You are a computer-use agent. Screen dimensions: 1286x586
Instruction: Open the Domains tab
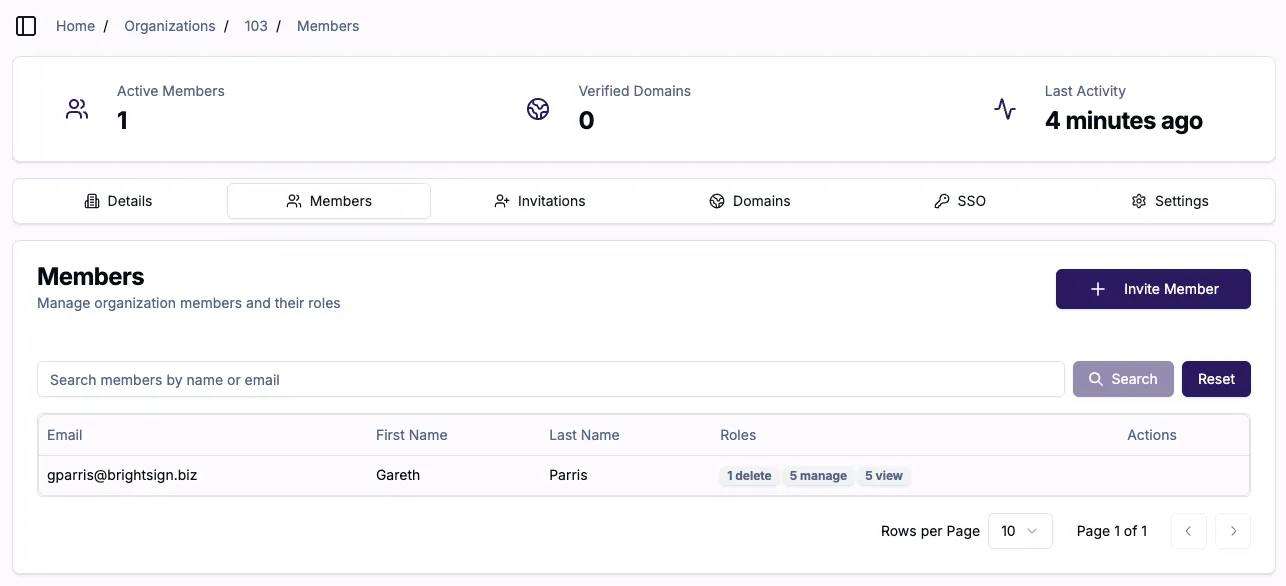[x=750, y=201]
